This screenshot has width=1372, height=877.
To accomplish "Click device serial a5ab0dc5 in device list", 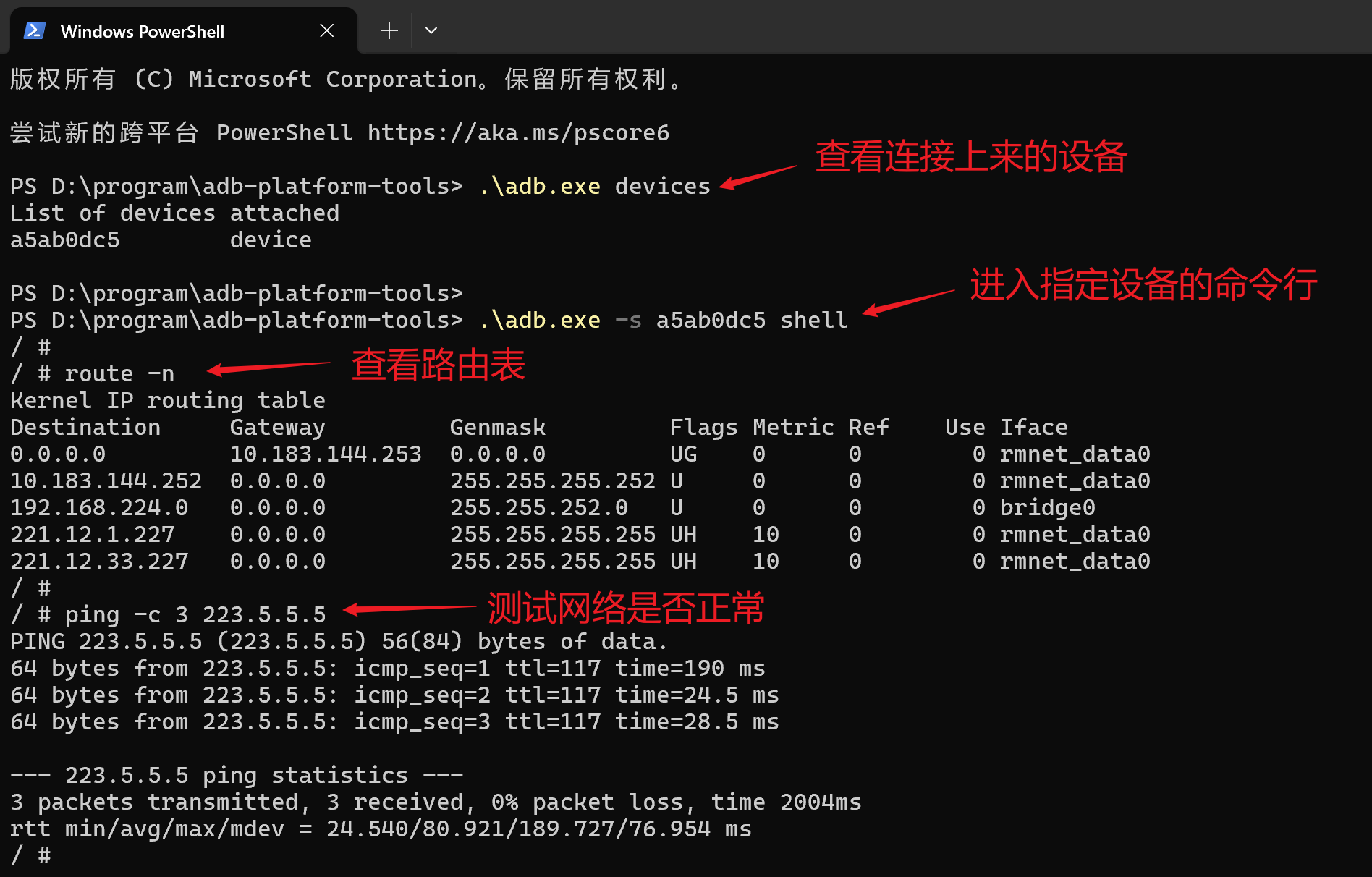I will point(65,240).
